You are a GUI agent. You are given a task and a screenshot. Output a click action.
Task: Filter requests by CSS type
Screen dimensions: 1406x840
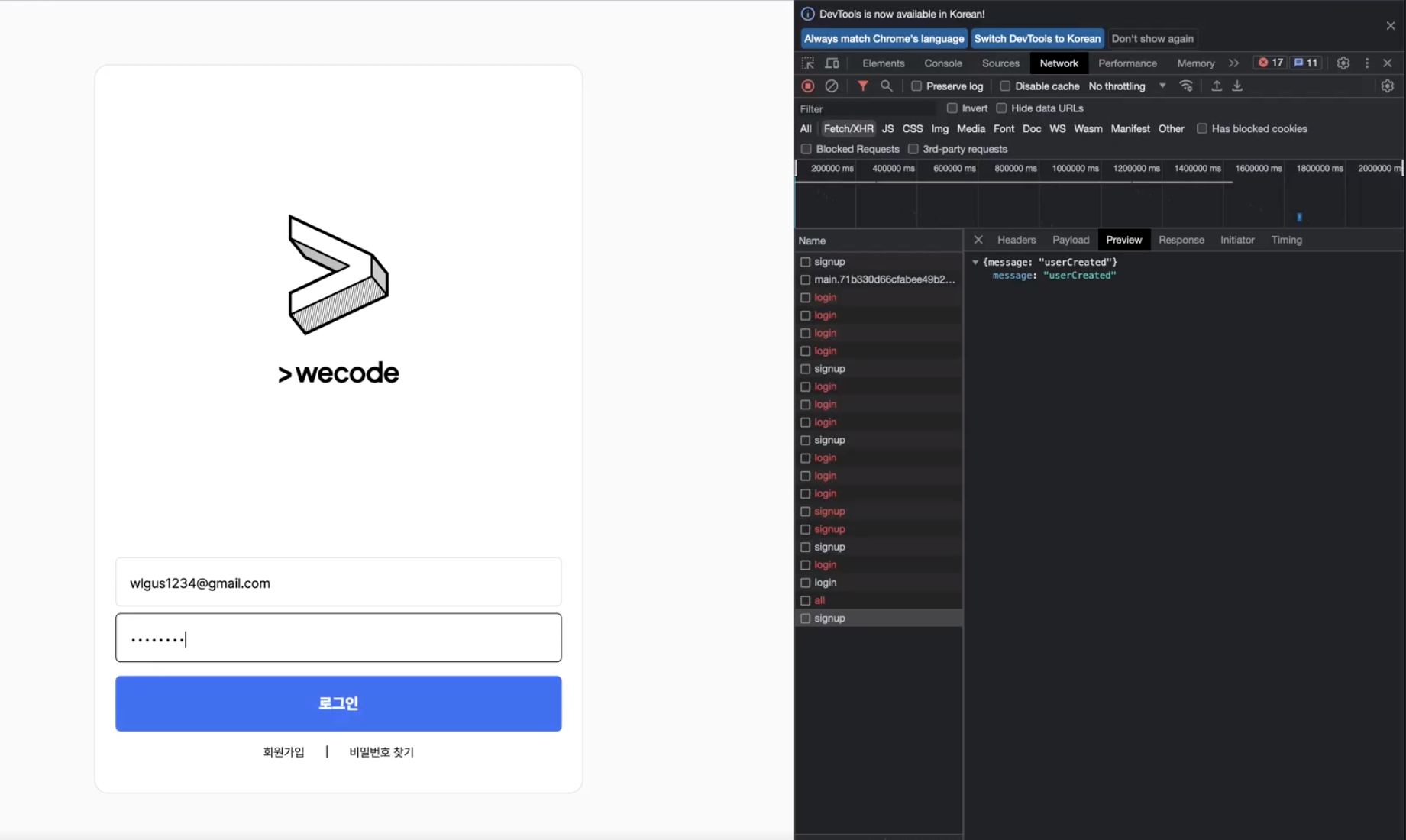coord(913,129)
